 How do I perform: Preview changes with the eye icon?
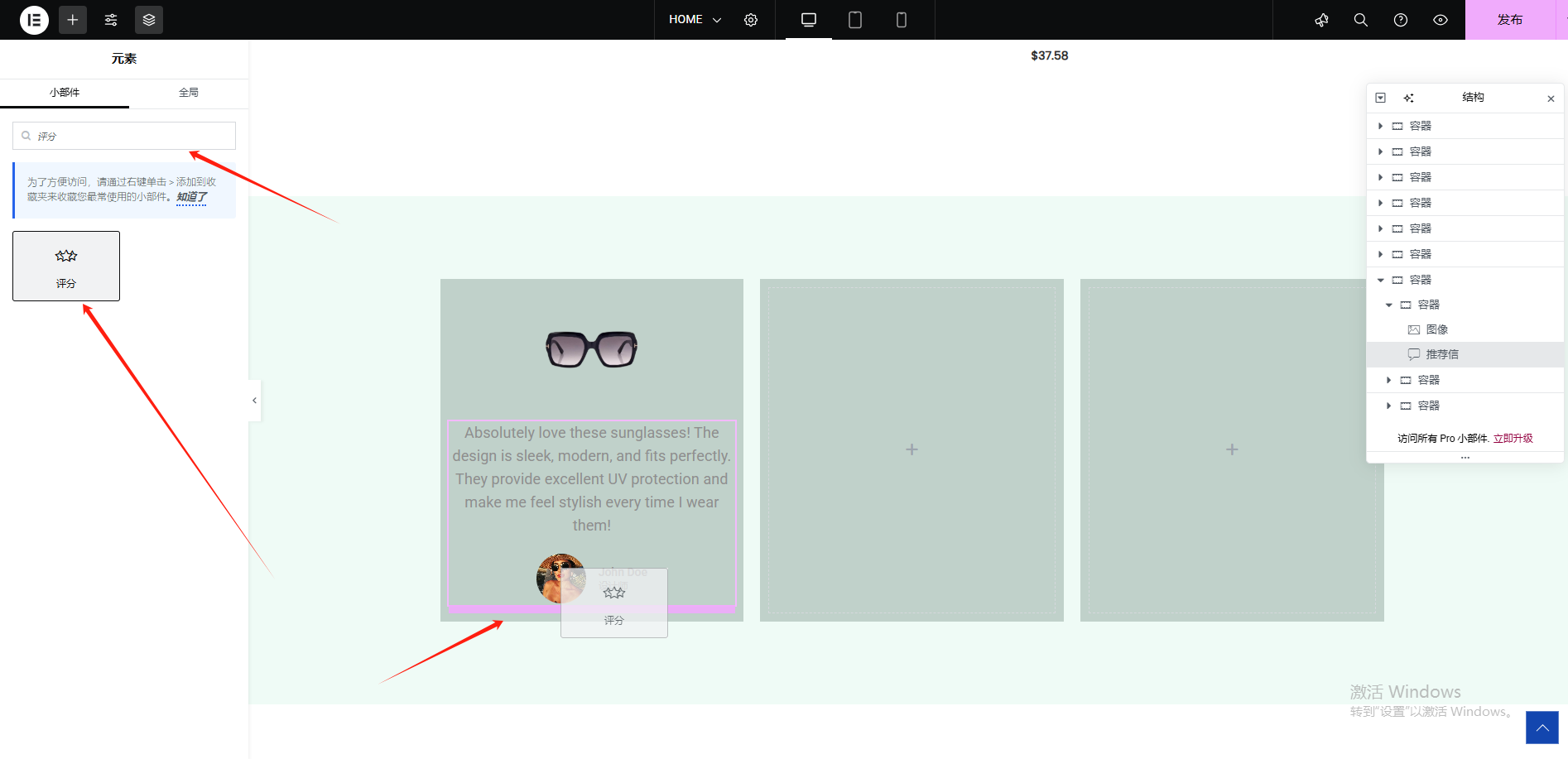click(1441, 20)
